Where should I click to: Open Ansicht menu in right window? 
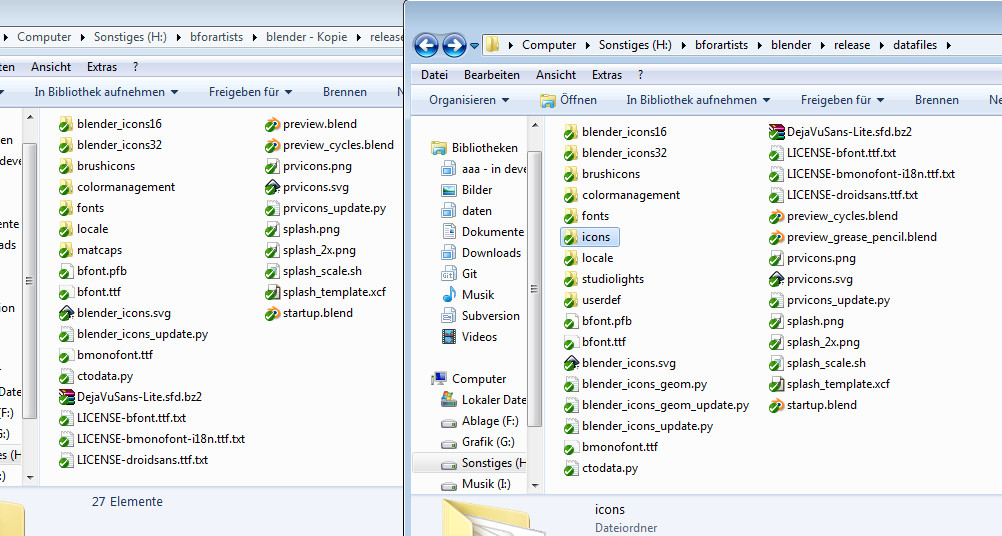point(556,75)
